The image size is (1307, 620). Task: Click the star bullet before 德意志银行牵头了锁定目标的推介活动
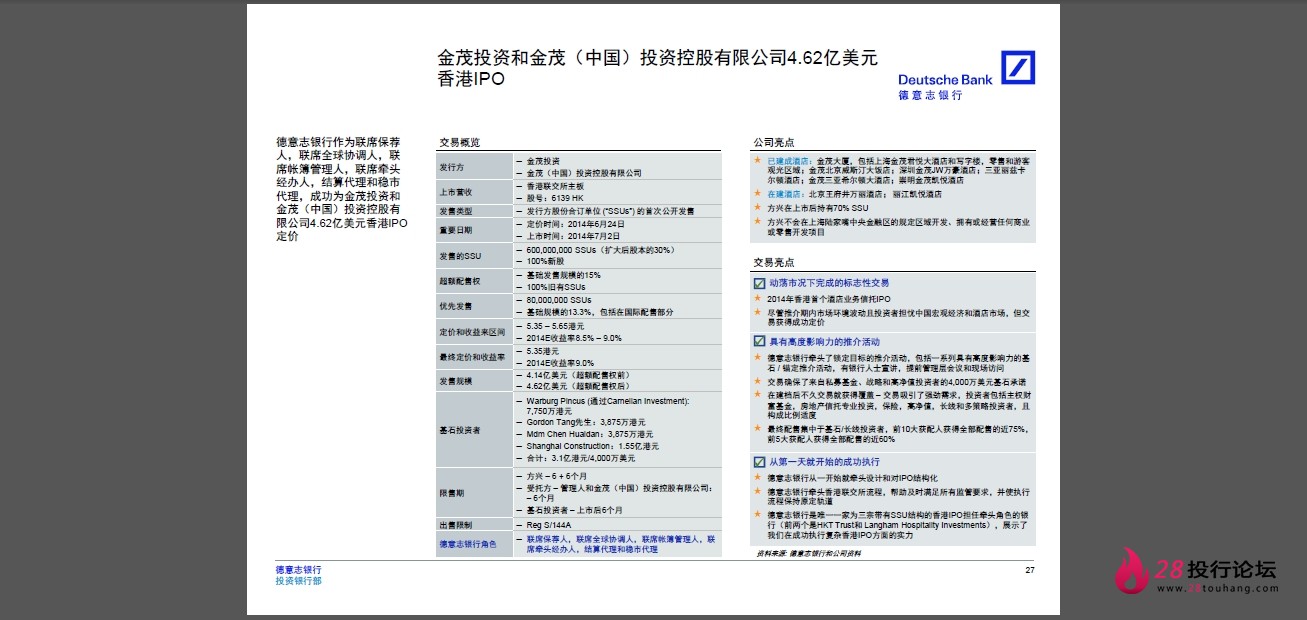(758, 357)
